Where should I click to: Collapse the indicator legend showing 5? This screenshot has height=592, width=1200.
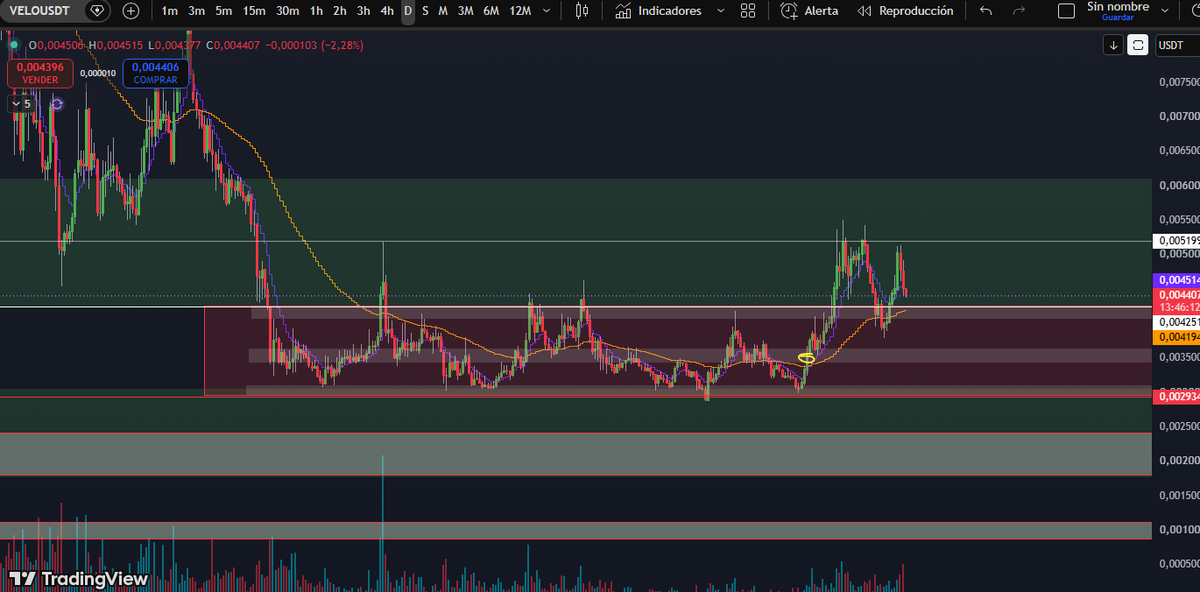click(x=20, y=103)
